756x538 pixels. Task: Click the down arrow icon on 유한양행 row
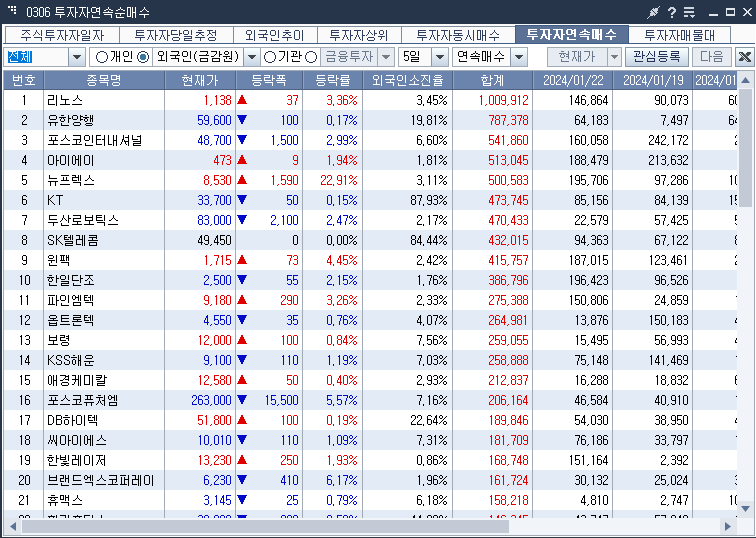[242, 120]
